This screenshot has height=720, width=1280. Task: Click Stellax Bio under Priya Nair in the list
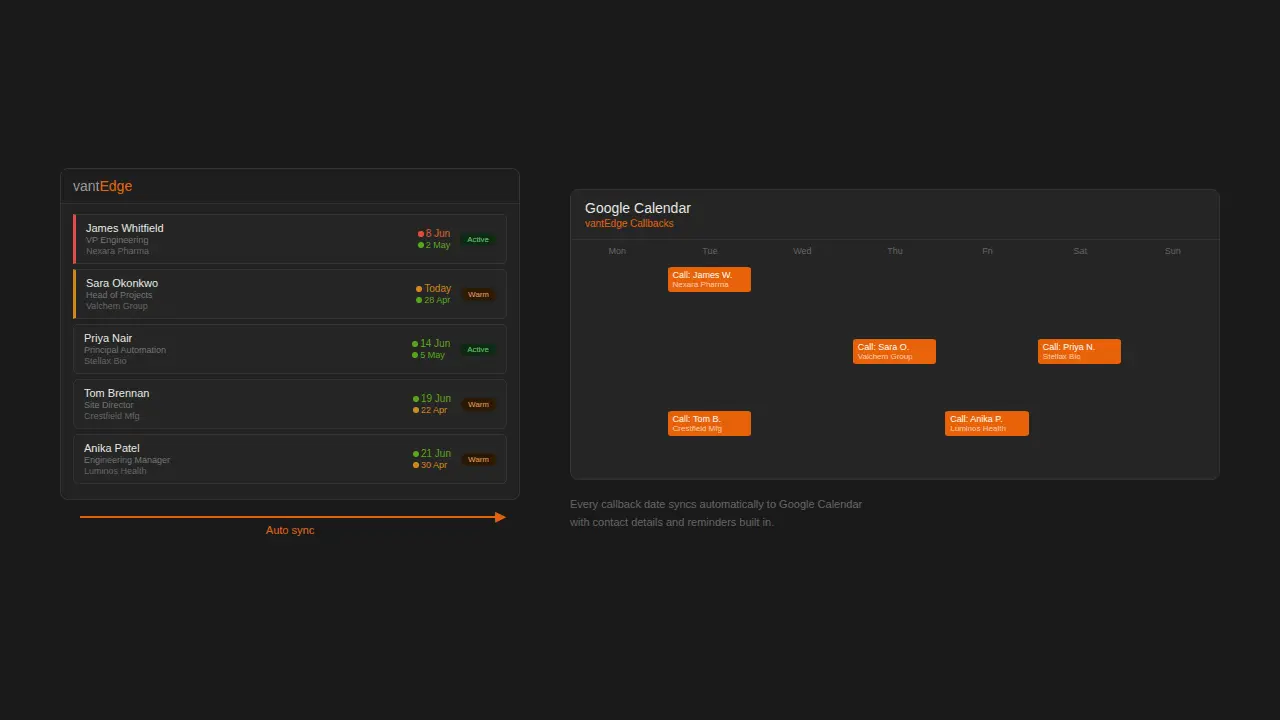tap(105, 361)
